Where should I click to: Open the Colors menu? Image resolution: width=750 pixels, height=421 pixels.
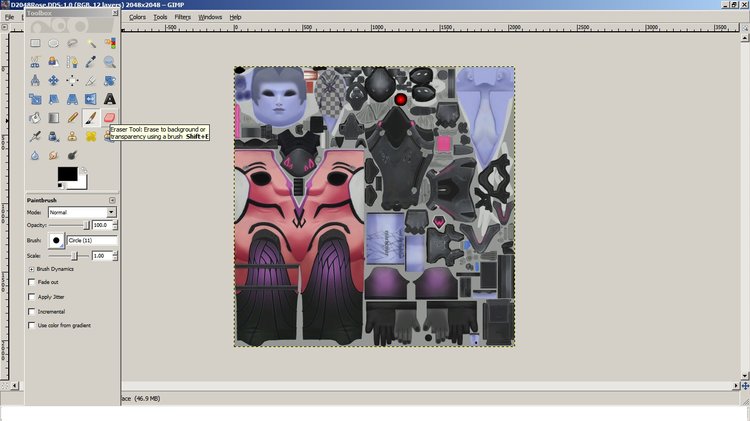137,17
